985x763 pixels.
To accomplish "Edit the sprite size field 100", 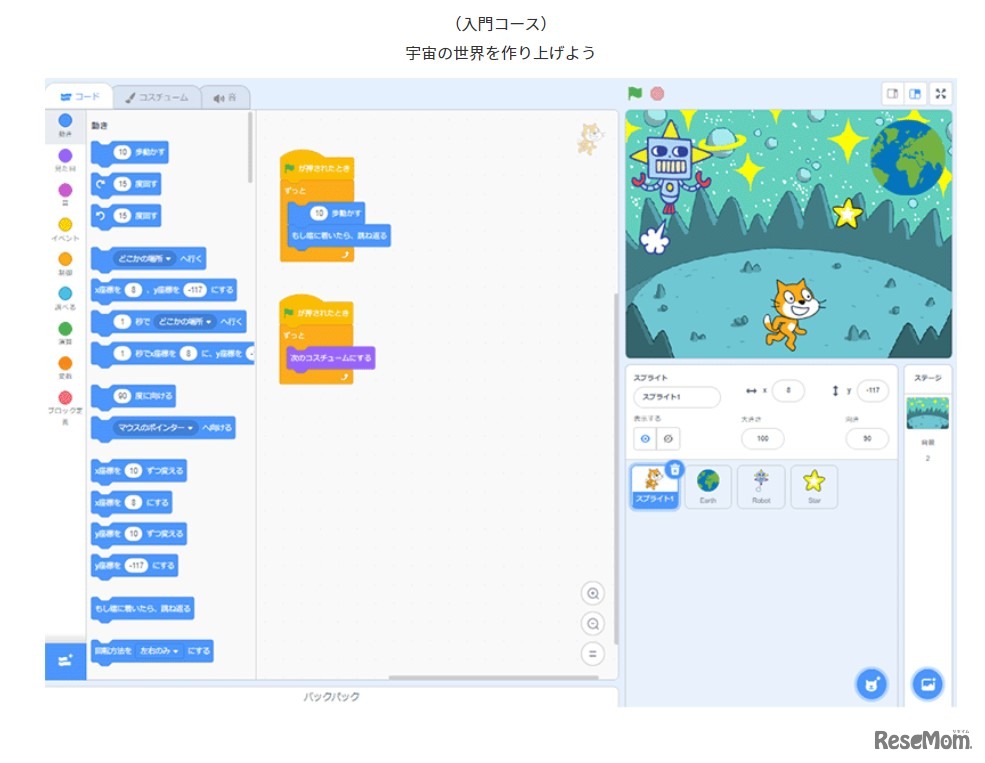I will tap(762, 438).
